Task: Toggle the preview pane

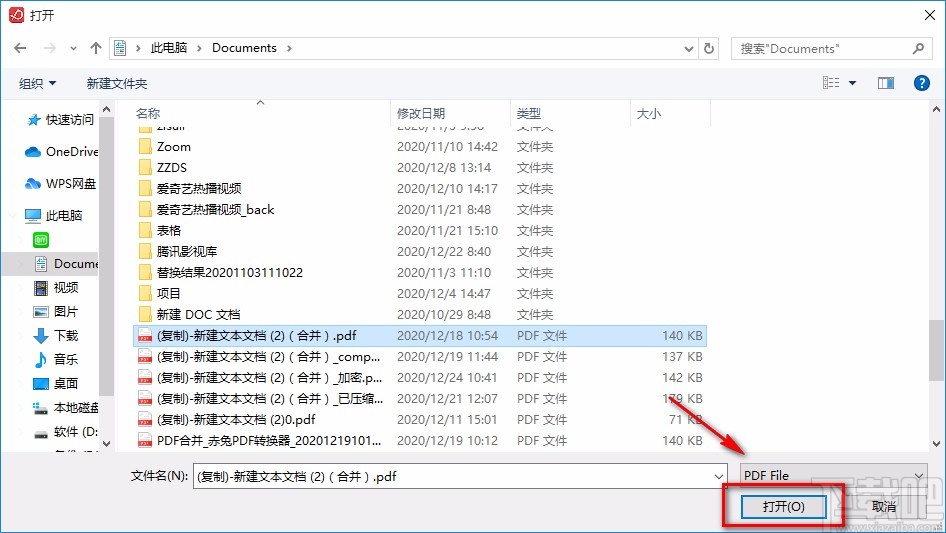Action: pyautogui.click(x=886, y=83)
